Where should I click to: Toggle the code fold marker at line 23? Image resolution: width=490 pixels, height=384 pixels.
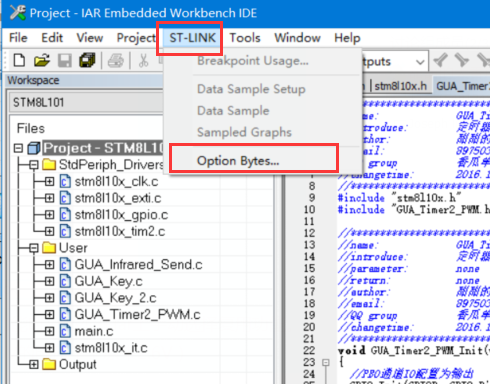(326, 363)
